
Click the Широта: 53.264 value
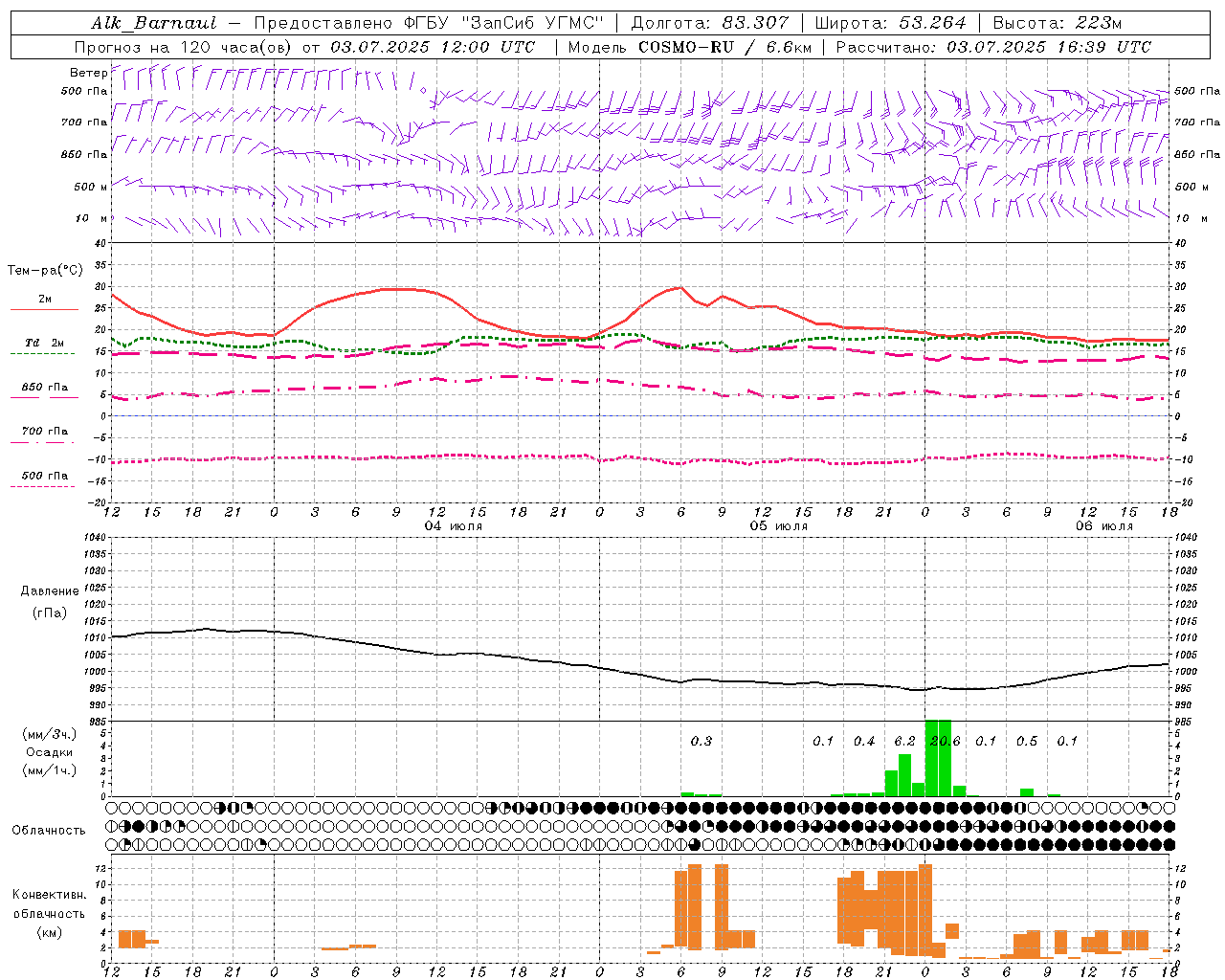890,23
